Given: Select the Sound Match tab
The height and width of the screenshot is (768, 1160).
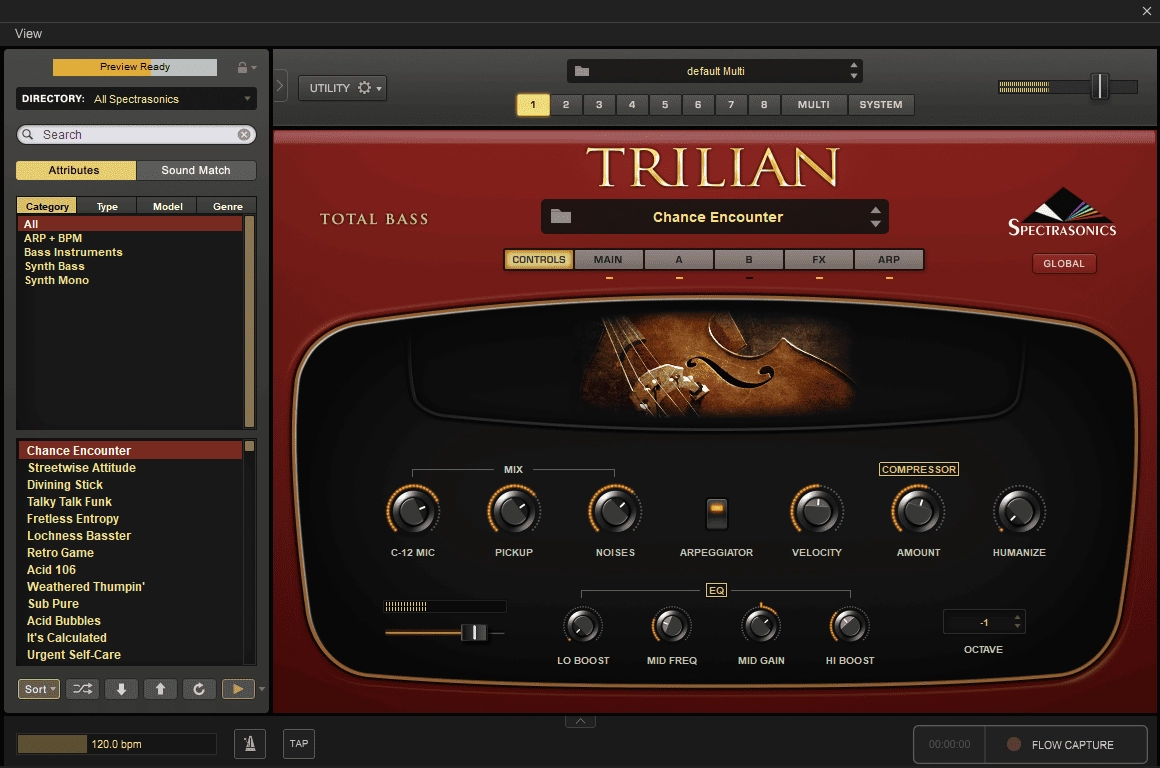Looking at the screenshot, I should pos(196,170).
